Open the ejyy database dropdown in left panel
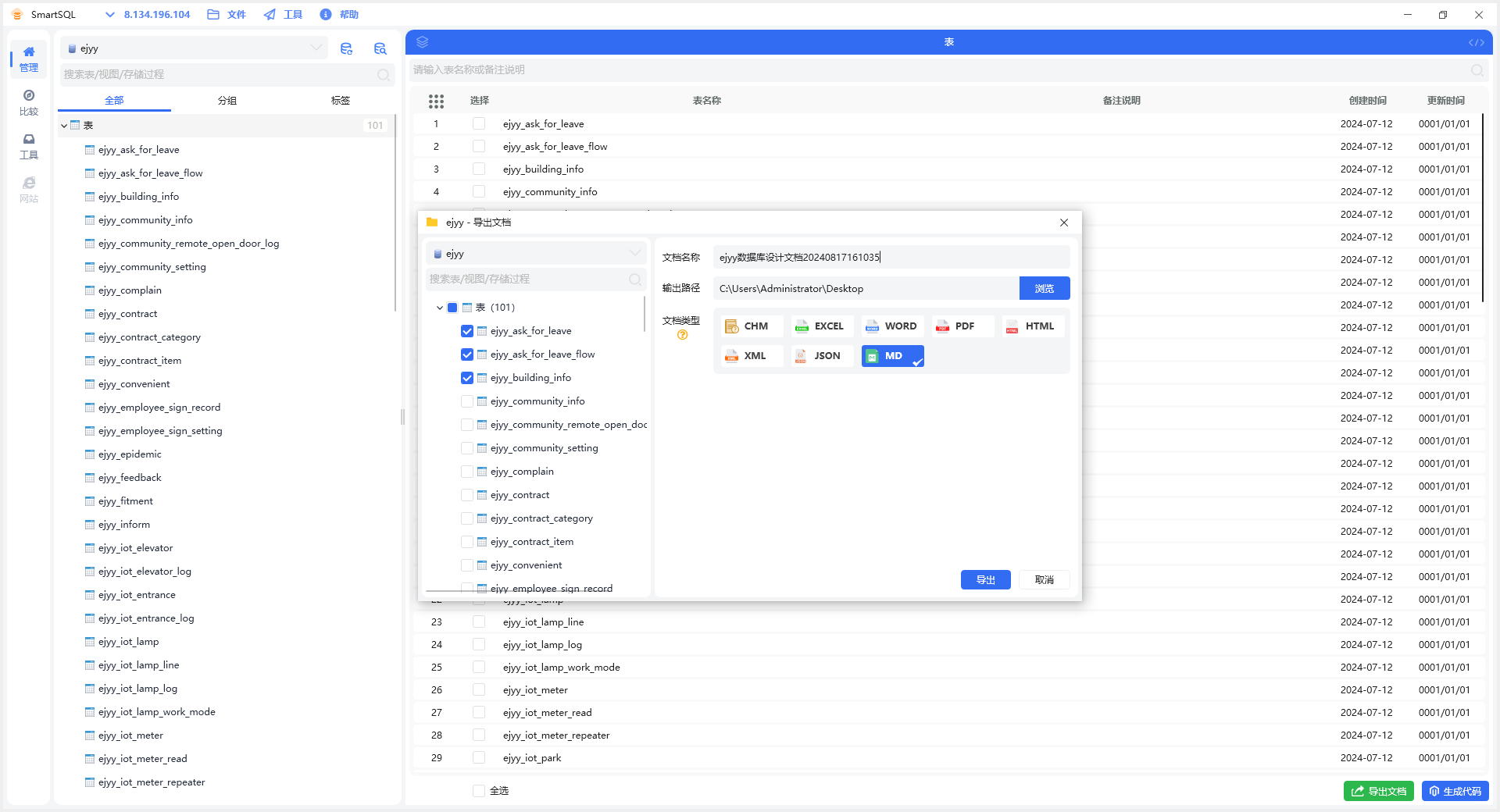The width and height of the screenshot is (1500, 812). click(194, 48)
